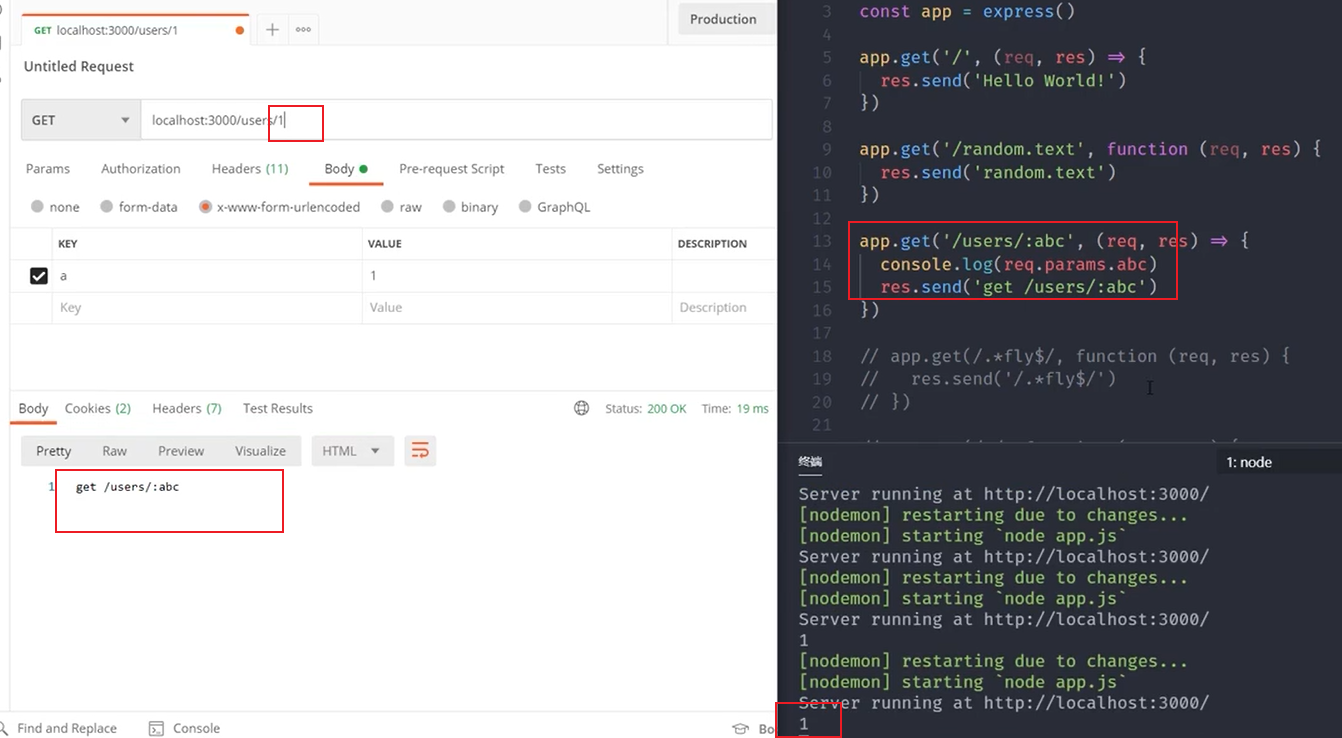Switch response view to Visualize
This screenshot has height=738, width=1342.
click(x=261, y=451)
